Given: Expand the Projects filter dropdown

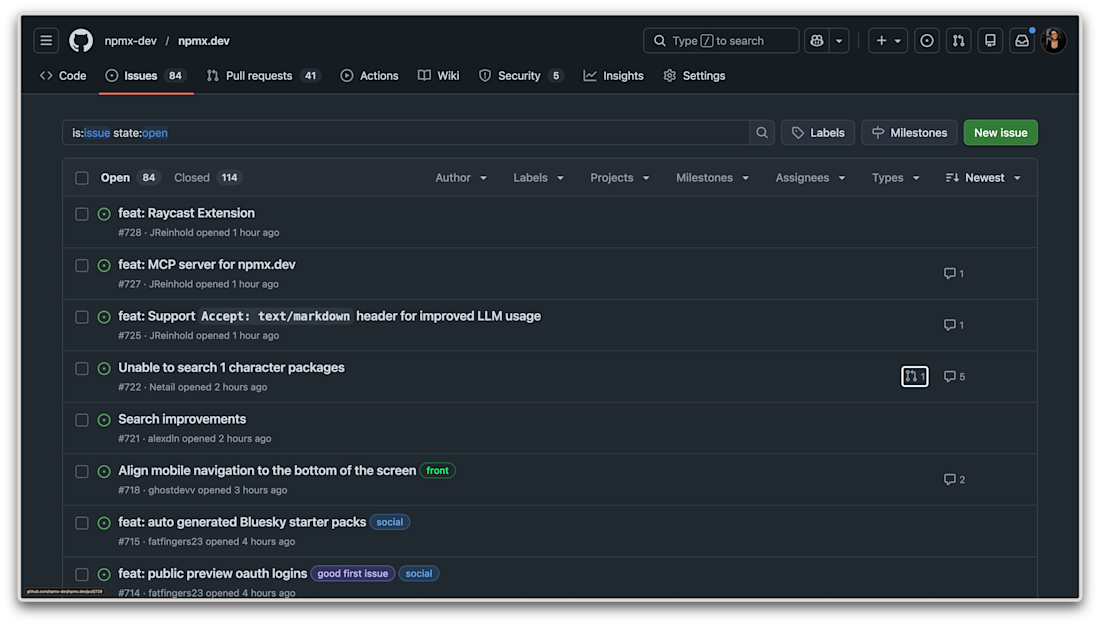Looking at the screenshot, I should pyautogui.click(x=619, y=178).
